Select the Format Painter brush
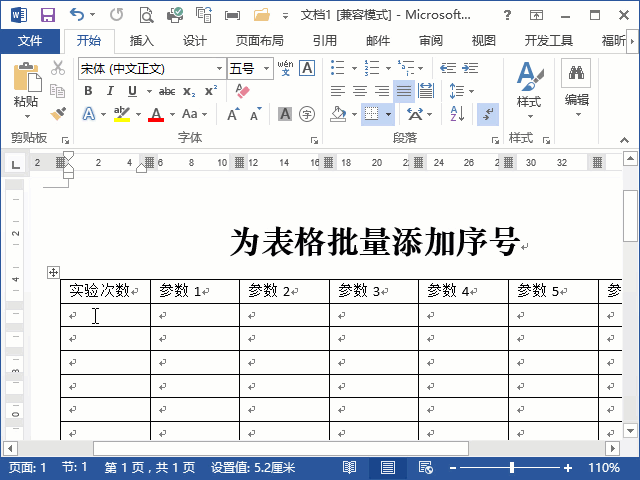The width and height of the screenshot is (640, 480). click(x=58, y=113)
